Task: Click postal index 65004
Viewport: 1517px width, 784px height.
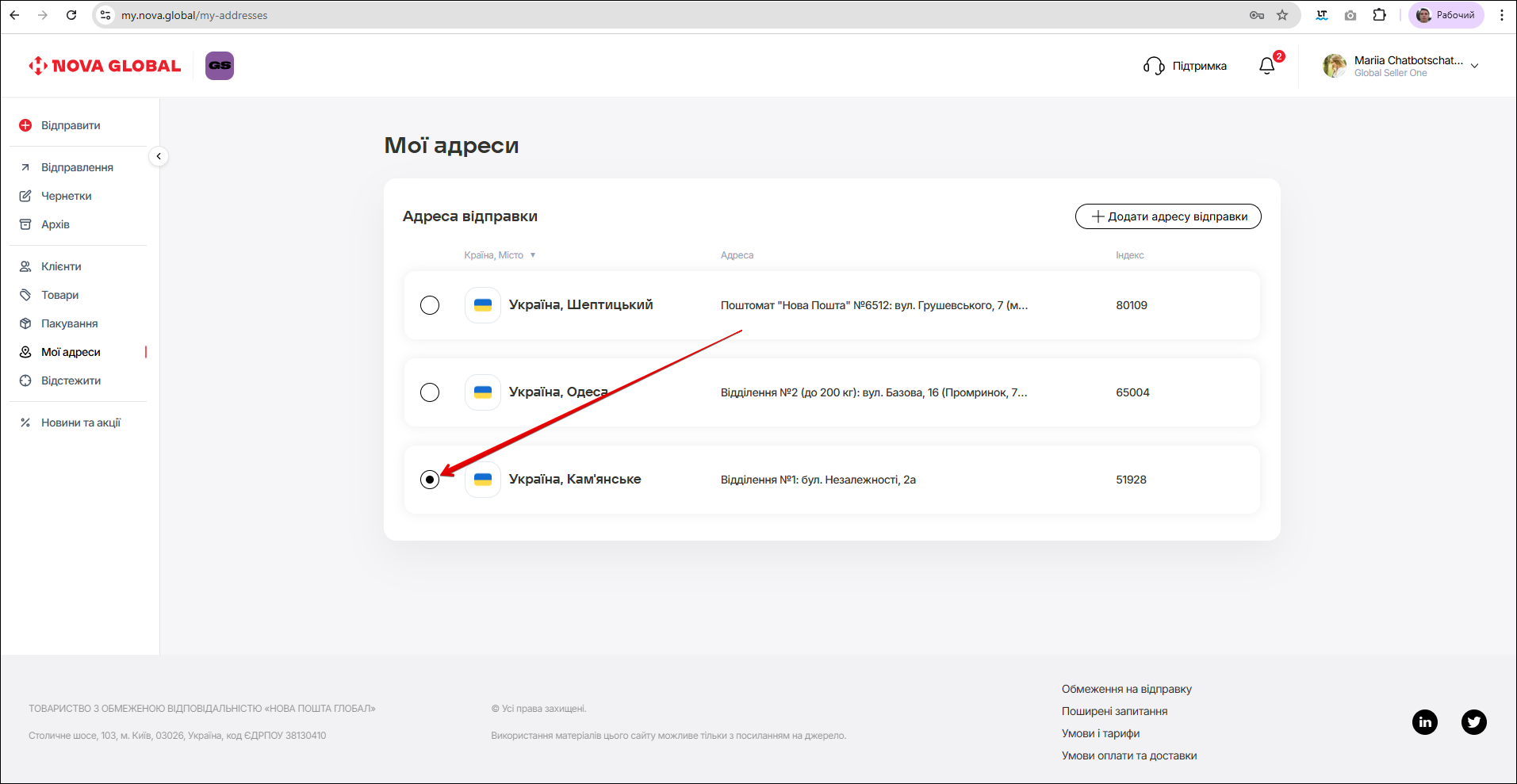Action: tap(1132, 392)
